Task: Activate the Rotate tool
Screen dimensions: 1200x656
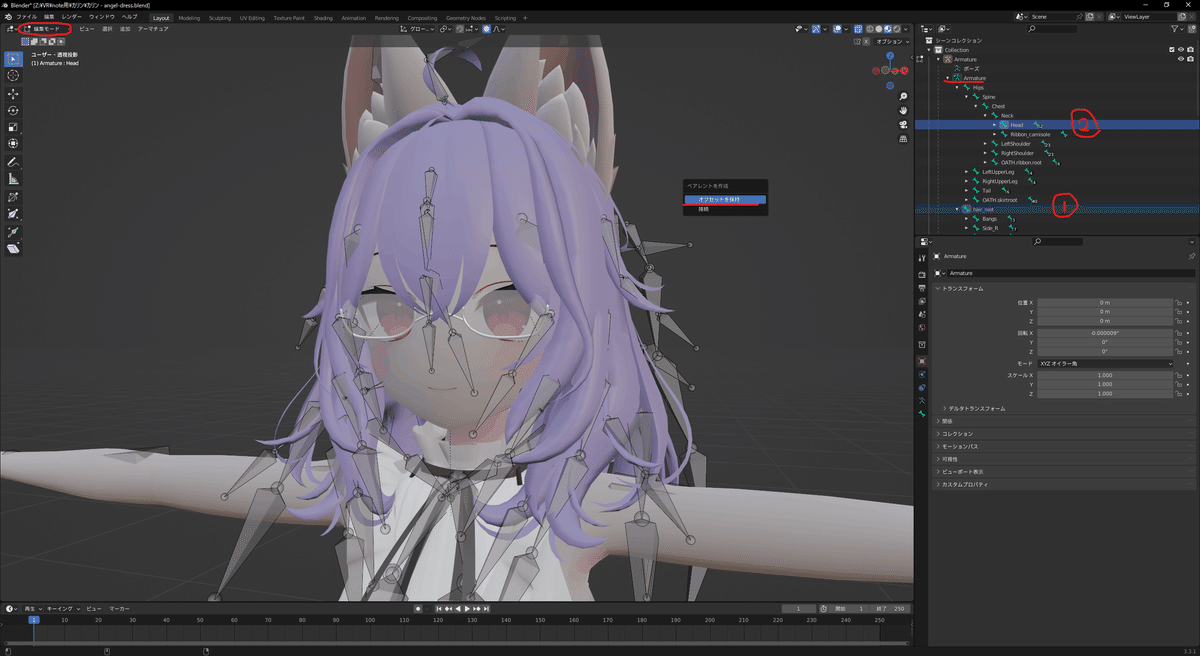Action: click(x=13, y=110)
